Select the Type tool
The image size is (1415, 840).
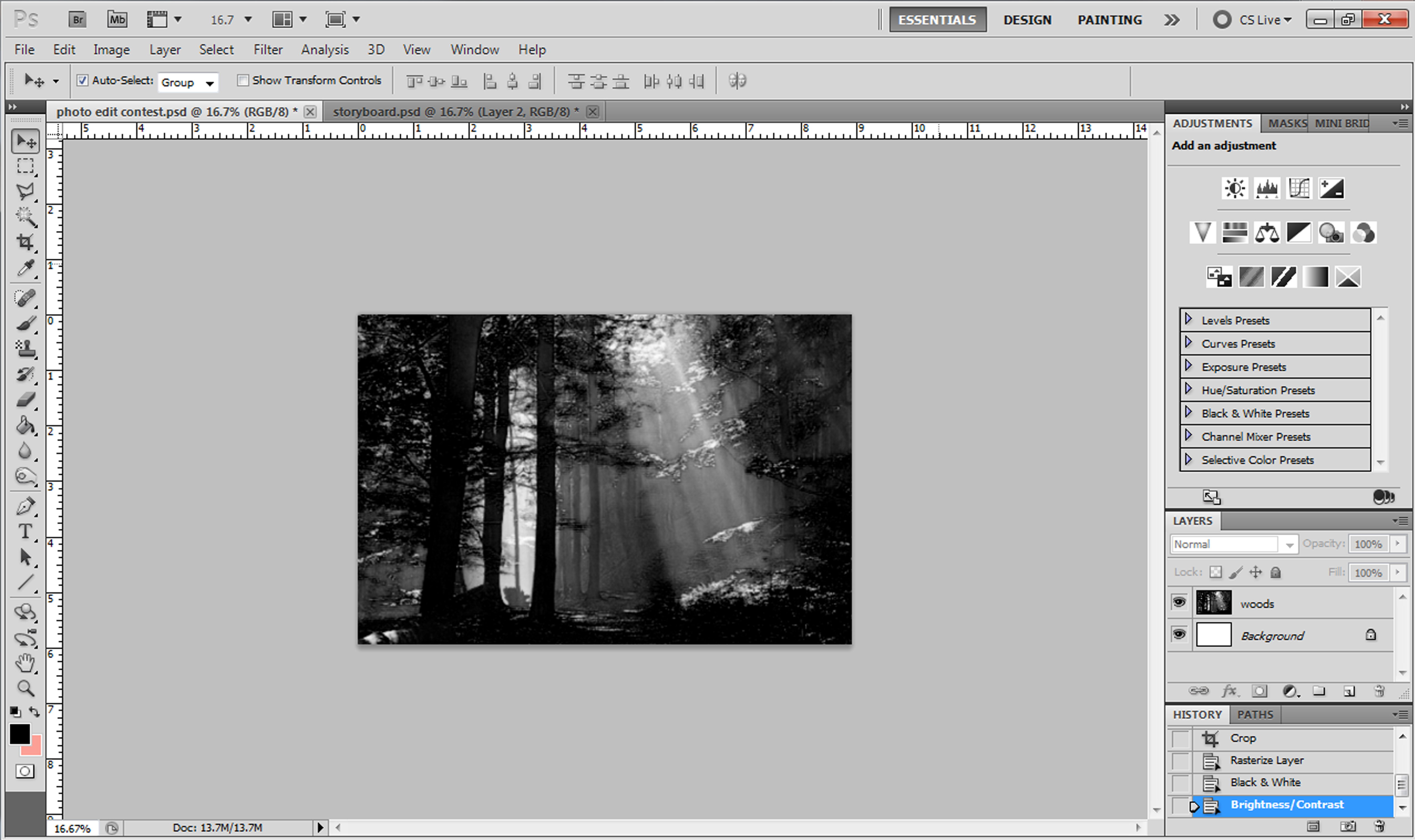(25, 532)
